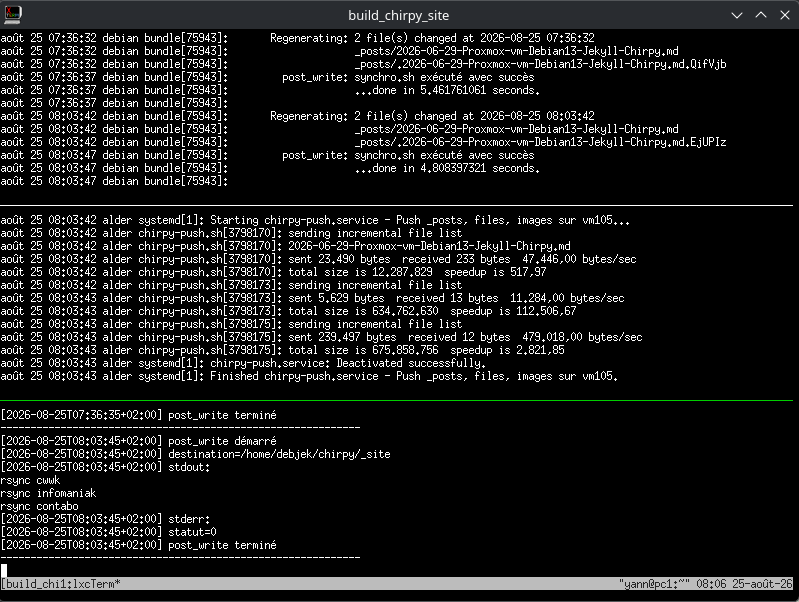Image resolution: width=799 pixels, height=602 pixels.
Task: Click the 07:36:35 "post_write terminé" line
Action: click(x=138, y=415)
